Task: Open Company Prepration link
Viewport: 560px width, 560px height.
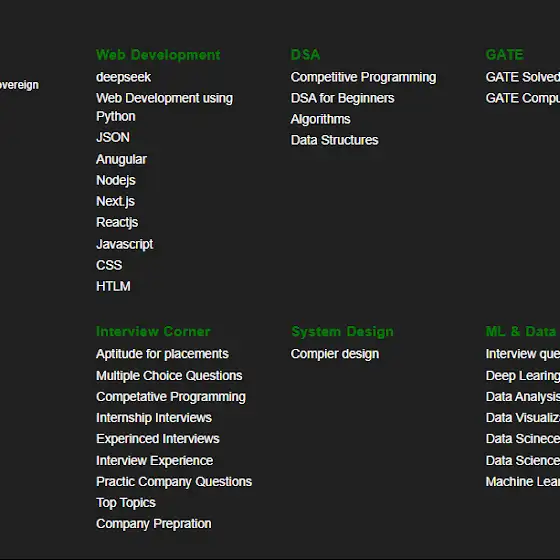Action: (154, 524)
